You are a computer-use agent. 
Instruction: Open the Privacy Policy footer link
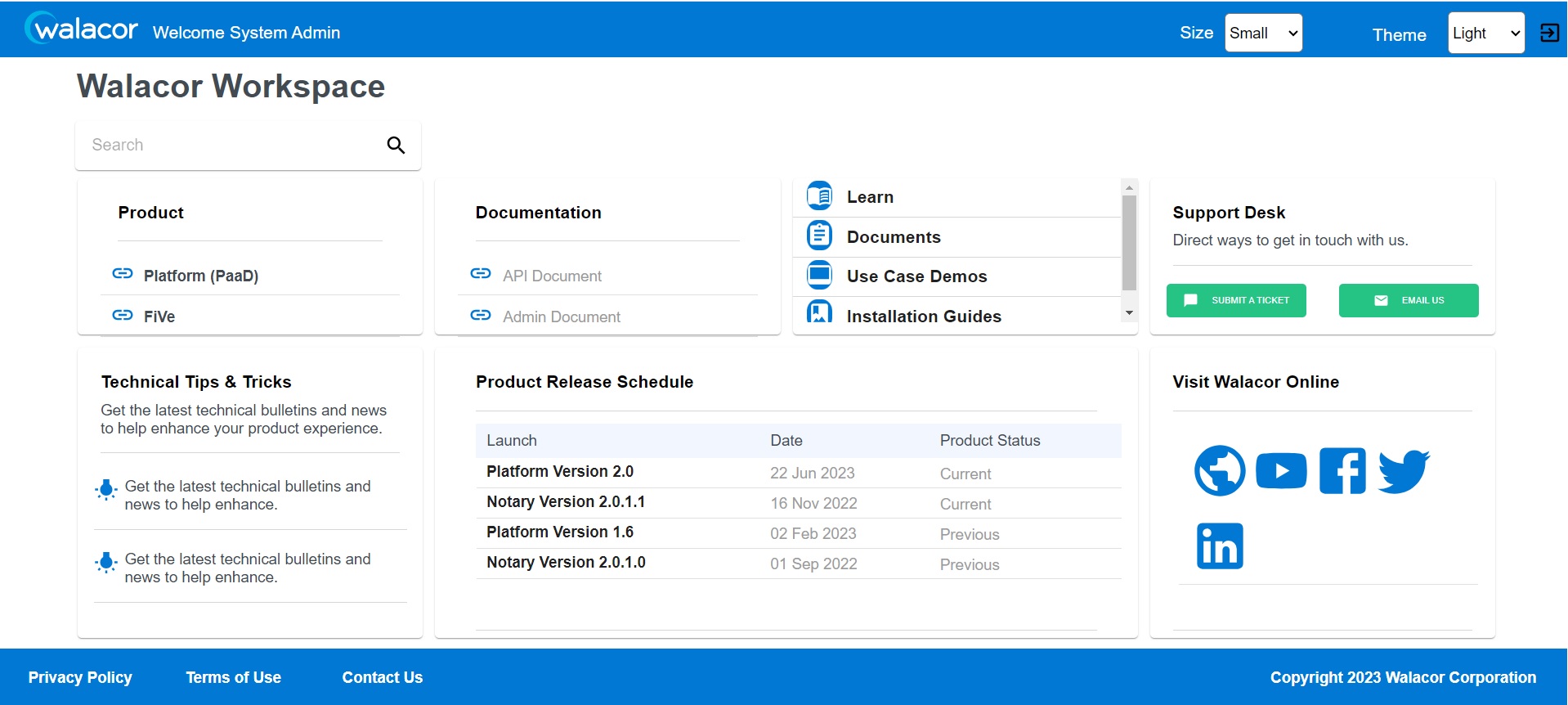(80, 677)
